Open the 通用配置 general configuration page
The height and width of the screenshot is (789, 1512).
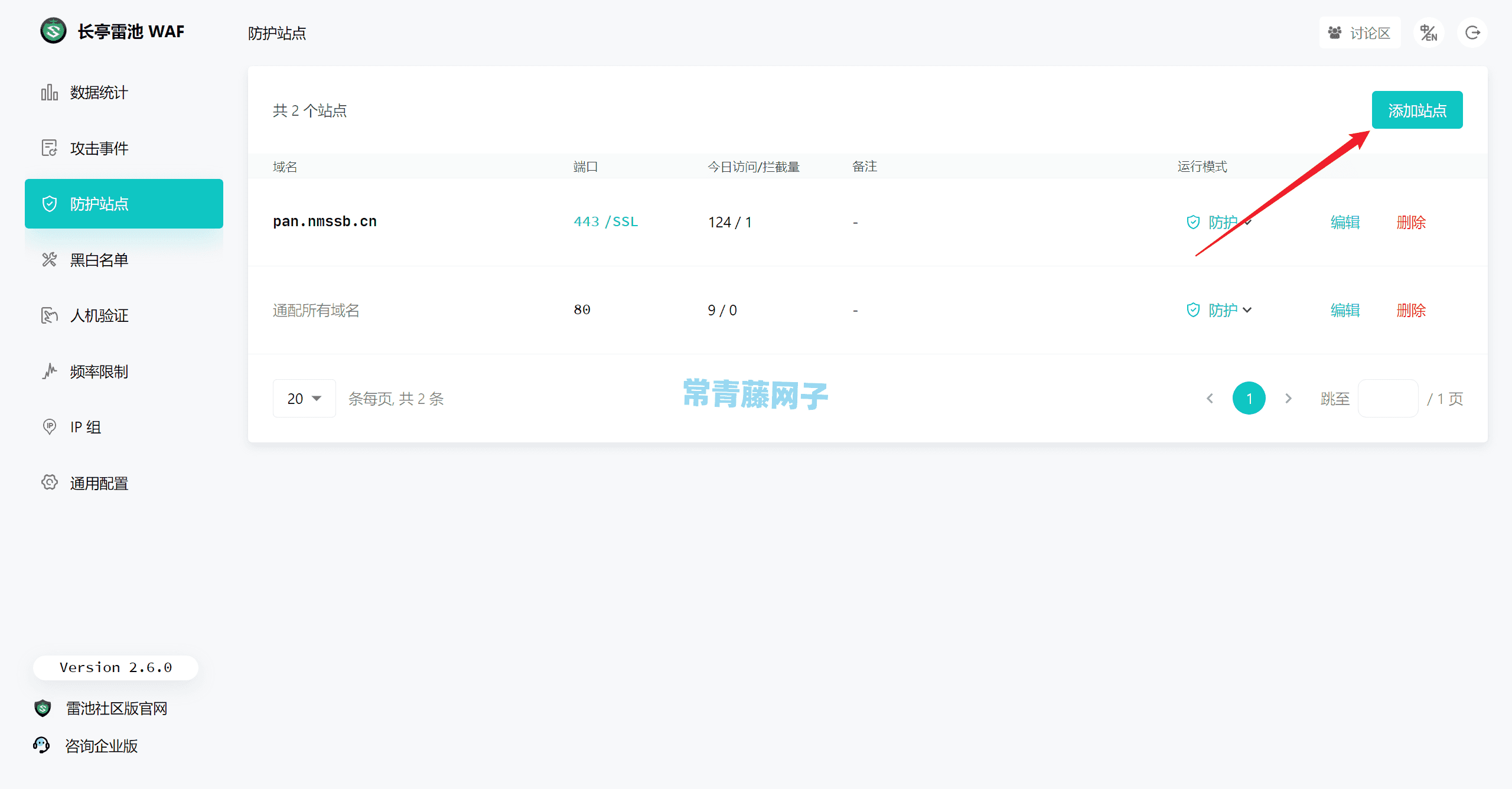[99, 482]
